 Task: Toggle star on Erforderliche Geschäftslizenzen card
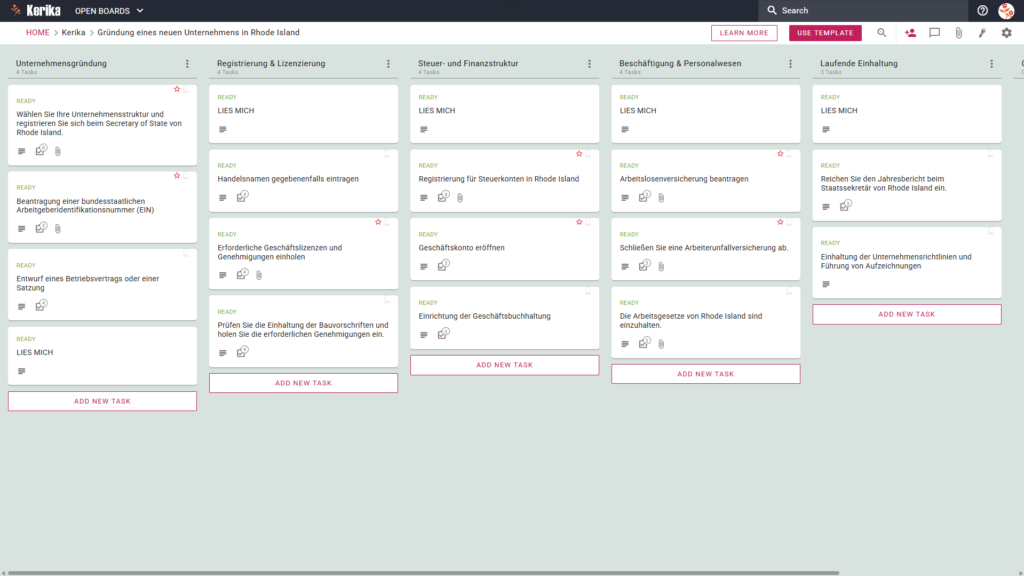tap(378, 223)
